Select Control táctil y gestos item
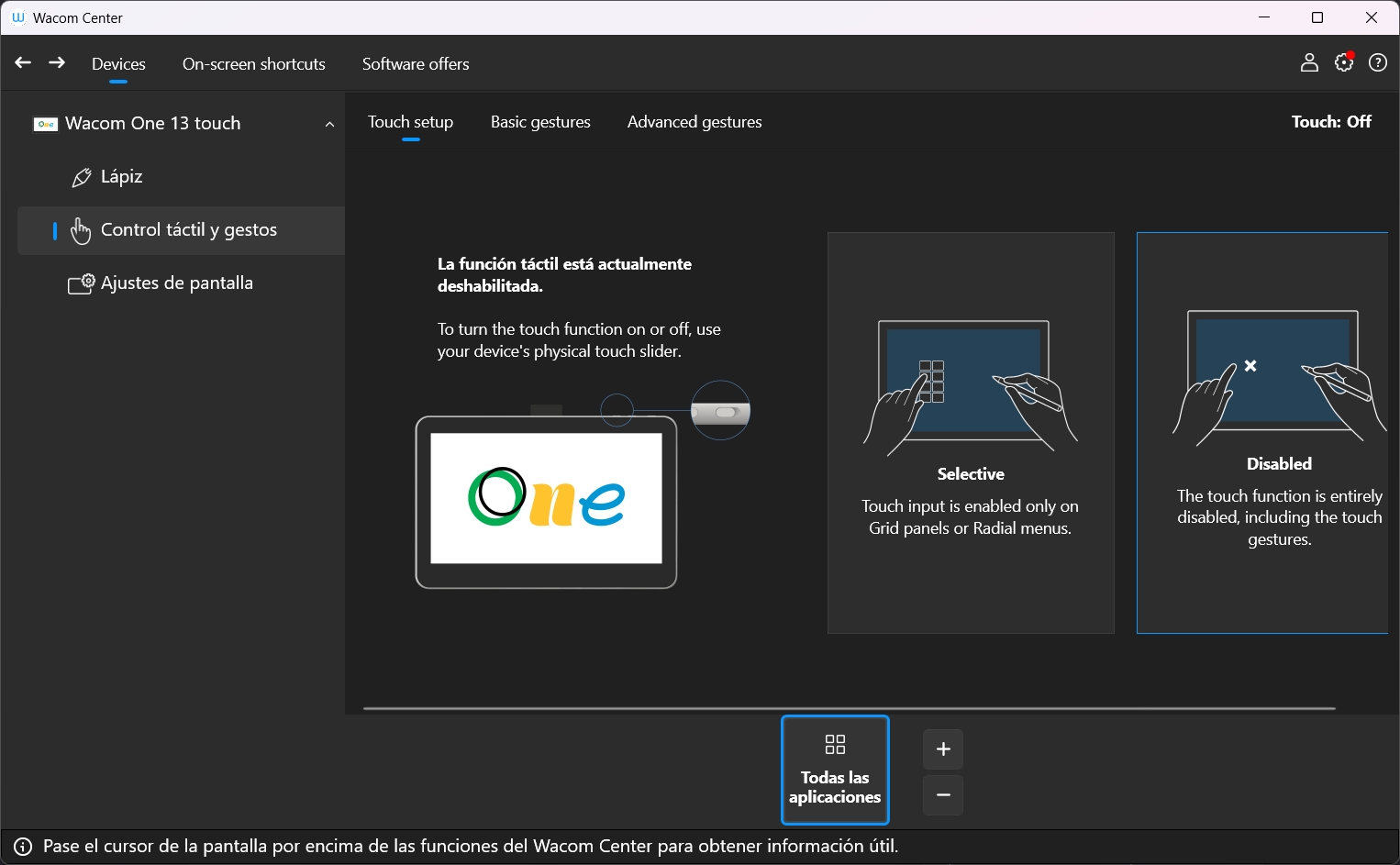Image resolution: width=1400 pixels, height=865 pixels. (x=188, y=230)
